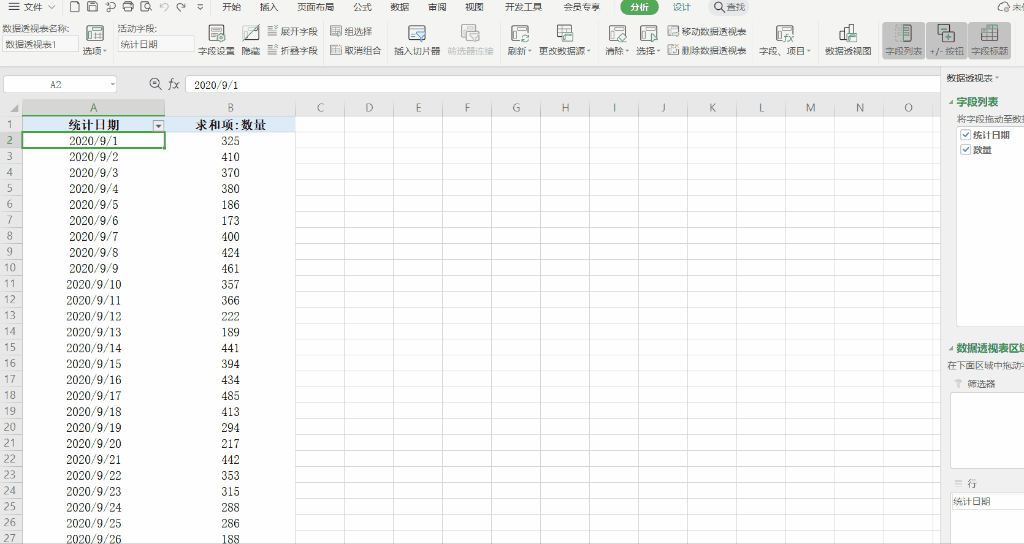Collapse the 字段列表 section
Image resolution: width=1024 pixels, height=544 pixels.
[x=951, y=102]
